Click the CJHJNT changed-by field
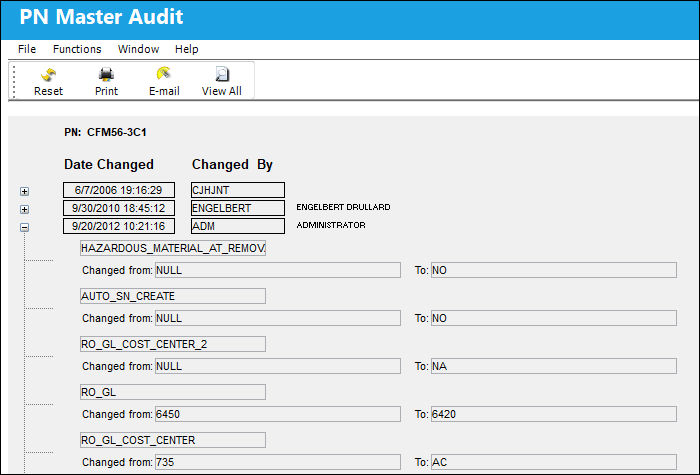Image resolution: width=700 pixels, height=475 pixels. coord(238,190)
